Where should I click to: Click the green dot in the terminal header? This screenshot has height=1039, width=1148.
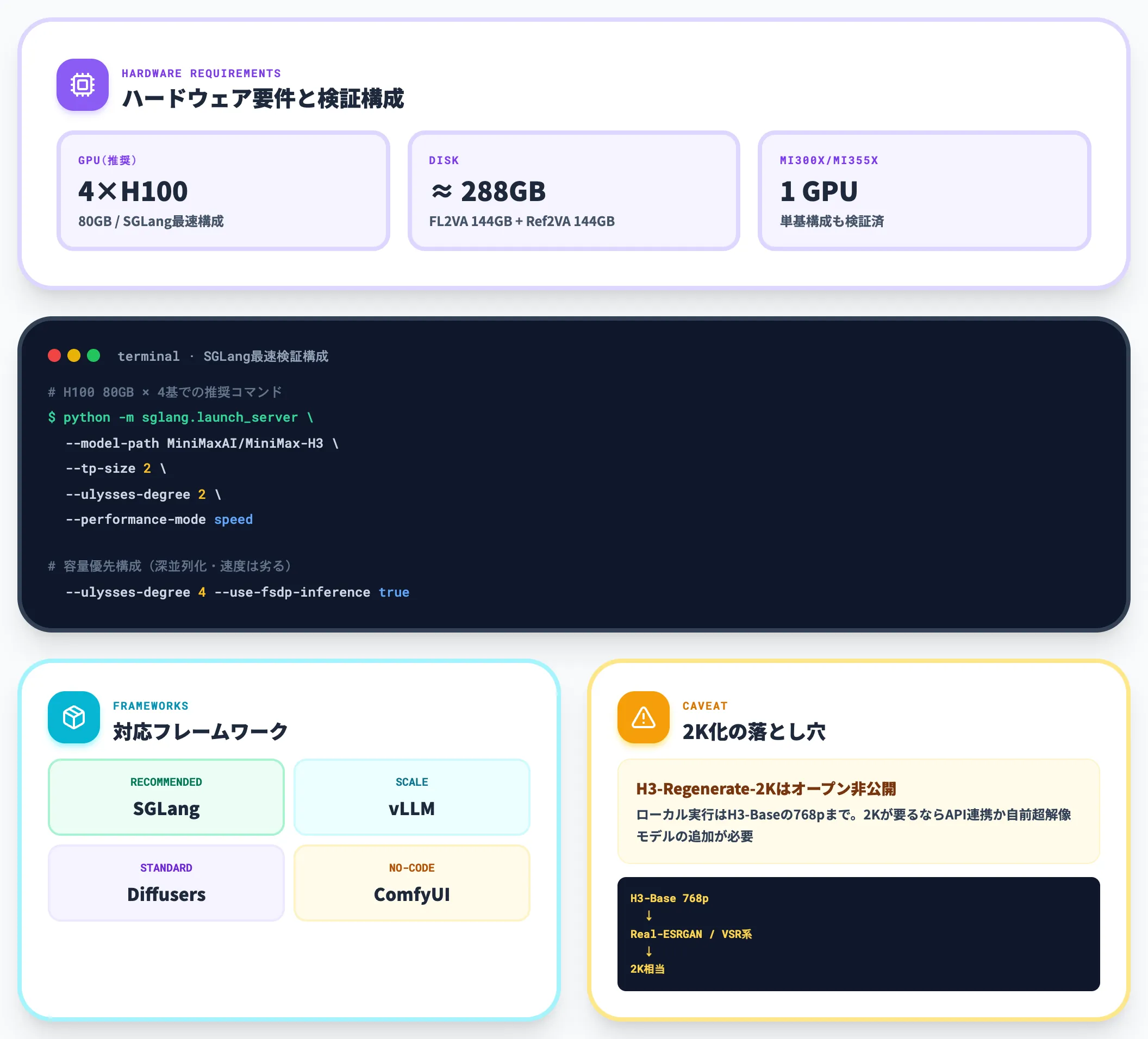[93, 356]
